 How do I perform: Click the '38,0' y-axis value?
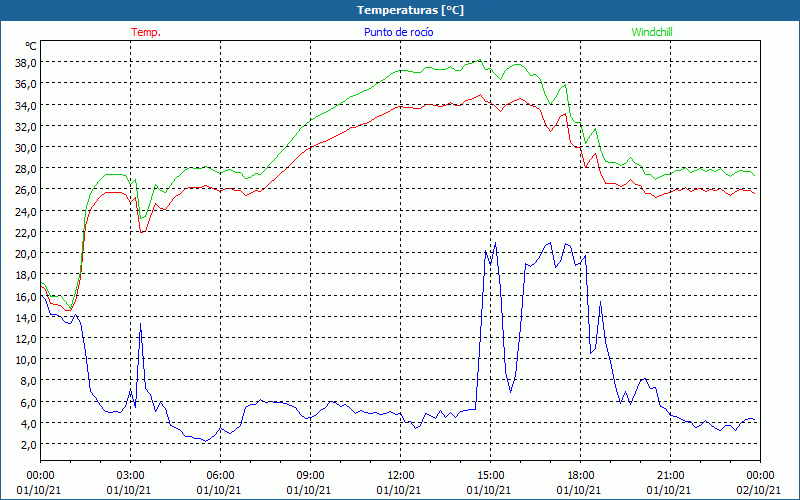[27, 62]
